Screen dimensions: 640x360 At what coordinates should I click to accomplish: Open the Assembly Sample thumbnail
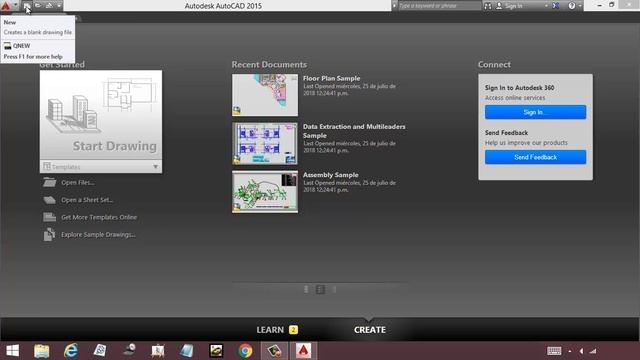(265, 192)
